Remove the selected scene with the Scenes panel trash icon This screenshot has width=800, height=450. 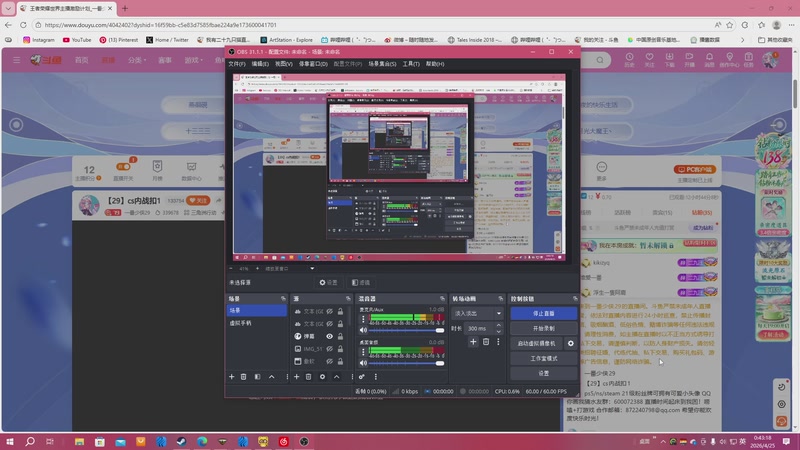244,377
